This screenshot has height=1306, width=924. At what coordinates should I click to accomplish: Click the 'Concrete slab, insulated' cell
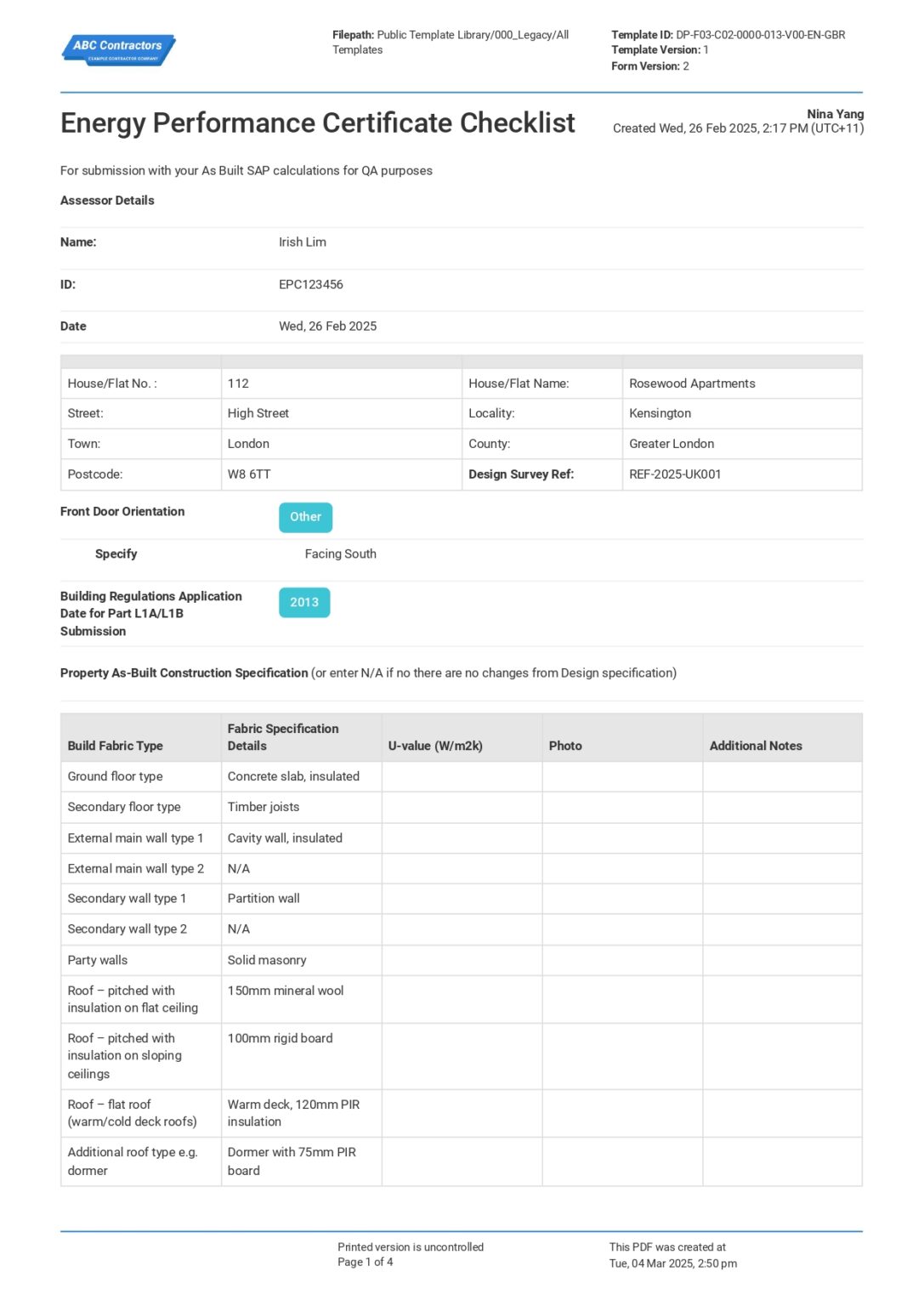(x=293, y=776)
